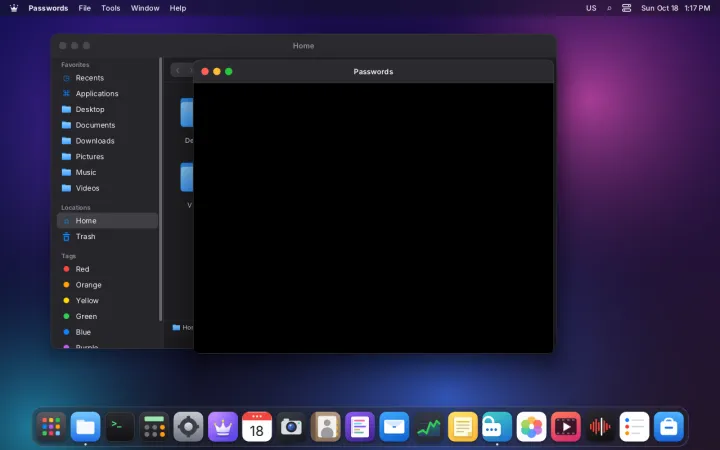Open Desktop folder in Files sidebar

[x=107, y=109]
